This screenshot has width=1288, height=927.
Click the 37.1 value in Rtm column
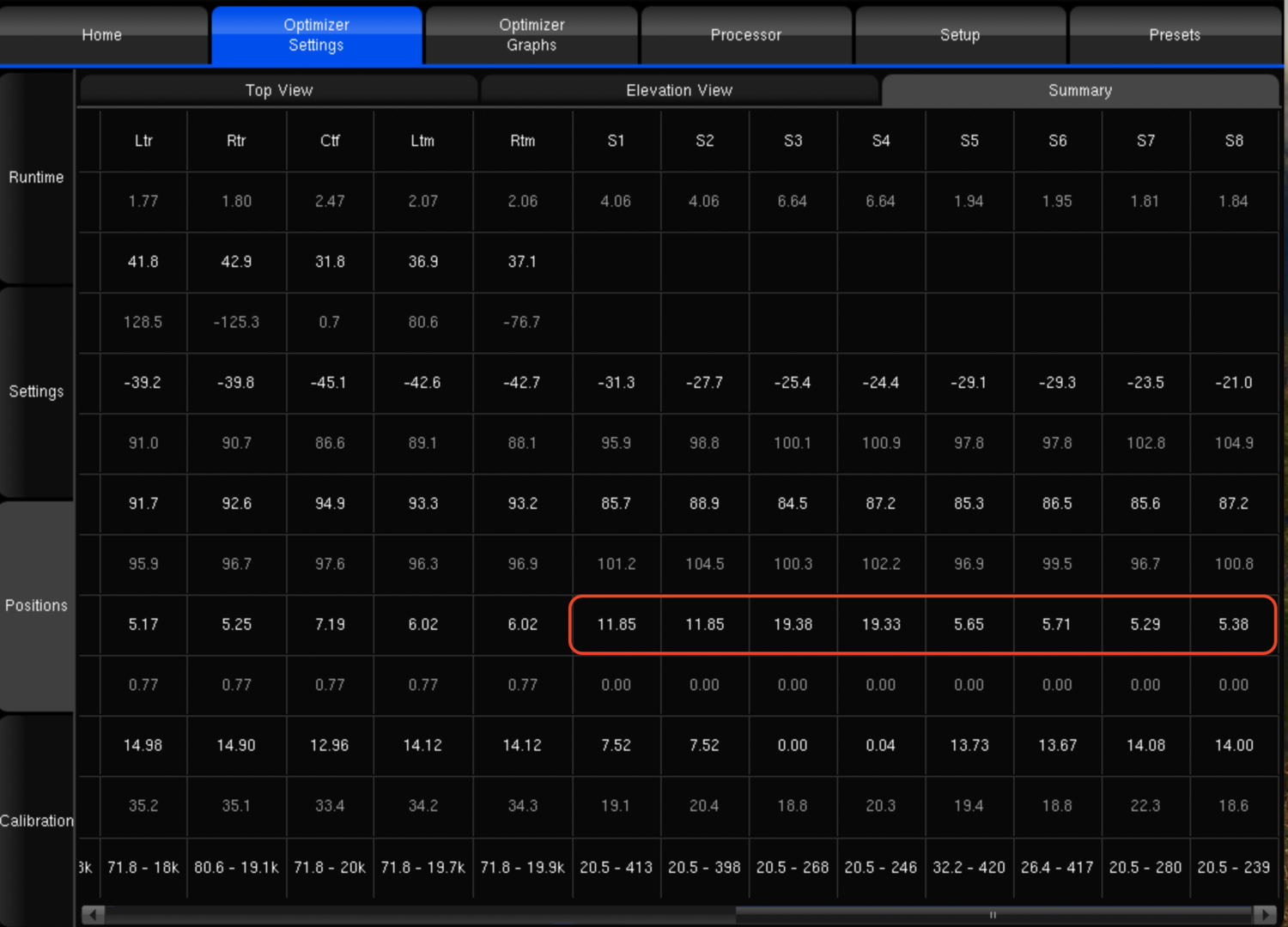[522, 262]
